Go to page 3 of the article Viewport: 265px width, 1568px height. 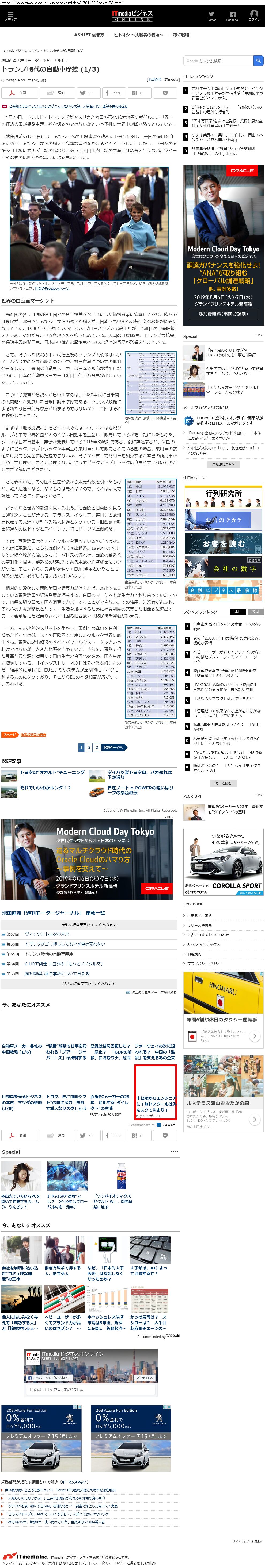96,747
